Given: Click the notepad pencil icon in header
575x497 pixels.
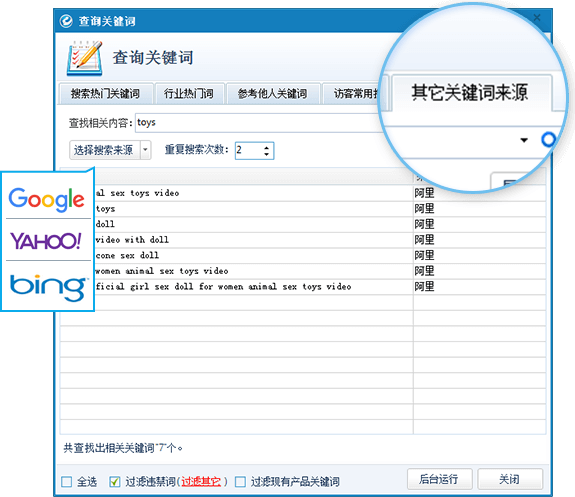Looking at the screenshot, I should point(85,58).
